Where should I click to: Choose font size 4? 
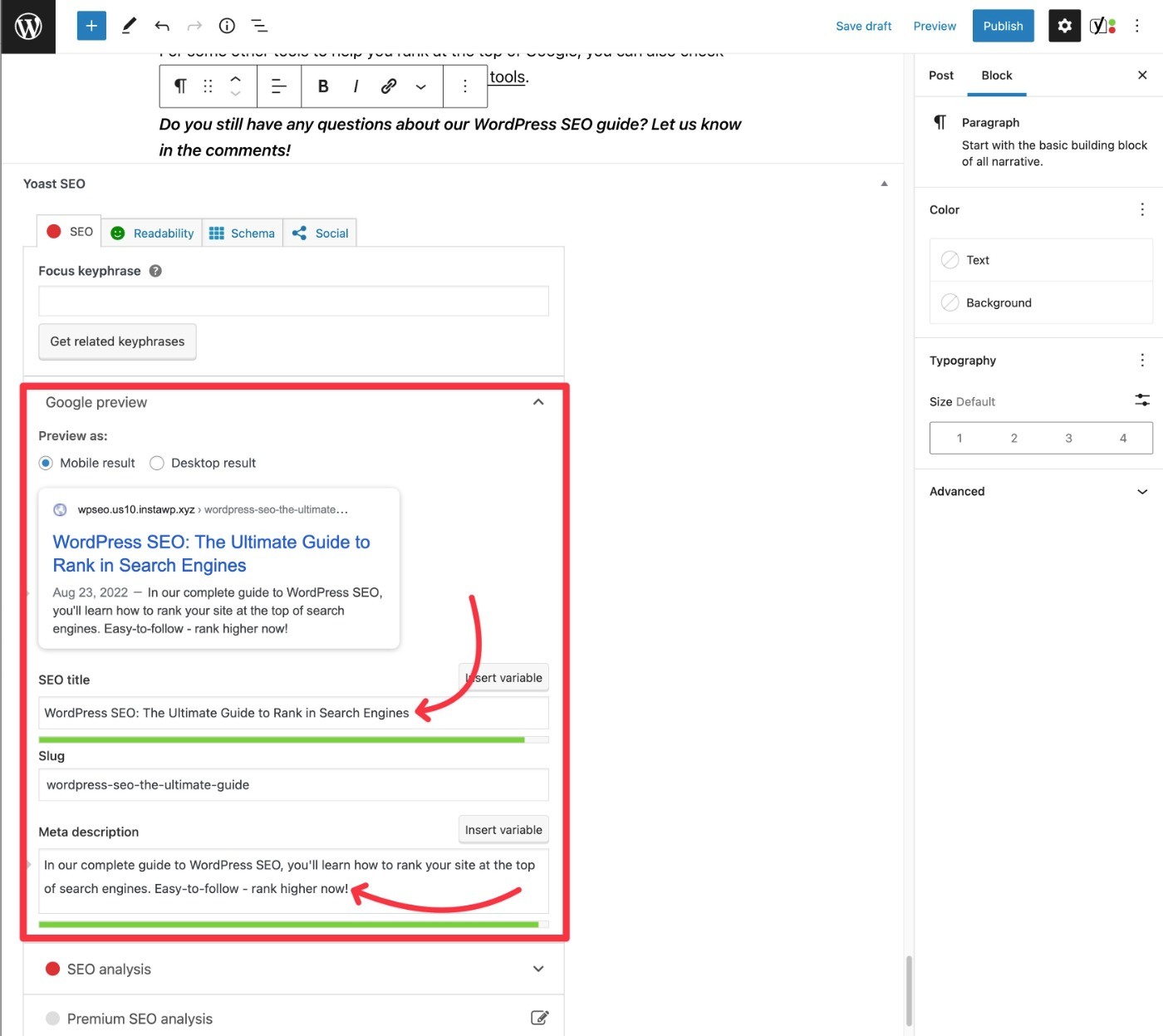pyautogui.click(x=1123, y=438)
